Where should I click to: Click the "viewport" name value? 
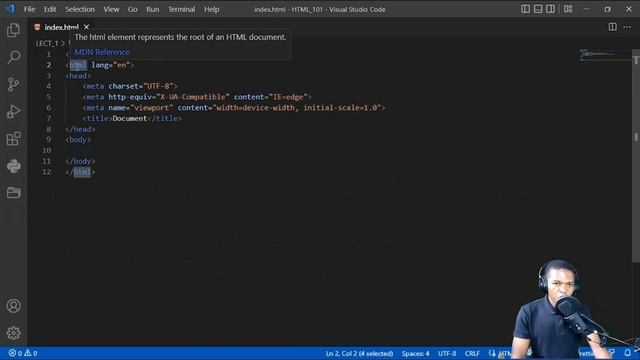pos(151,108)
